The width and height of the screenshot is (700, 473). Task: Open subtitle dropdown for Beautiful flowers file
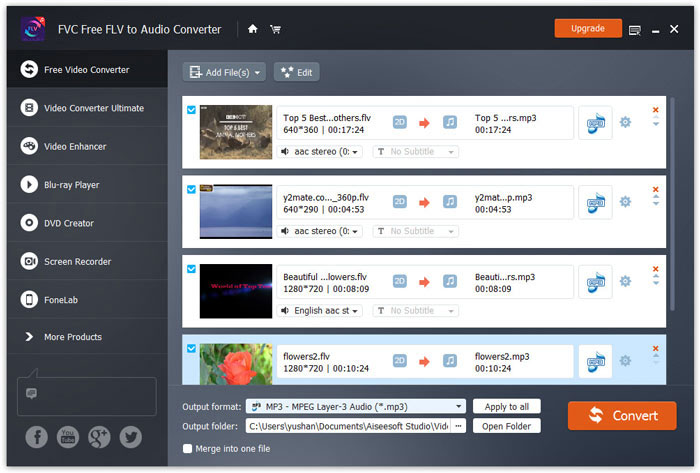[416, 311]
